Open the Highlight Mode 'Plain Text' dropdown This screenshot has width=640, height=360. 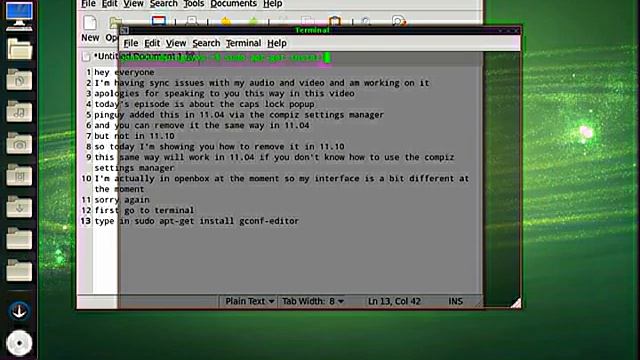(x=249, y=301)
